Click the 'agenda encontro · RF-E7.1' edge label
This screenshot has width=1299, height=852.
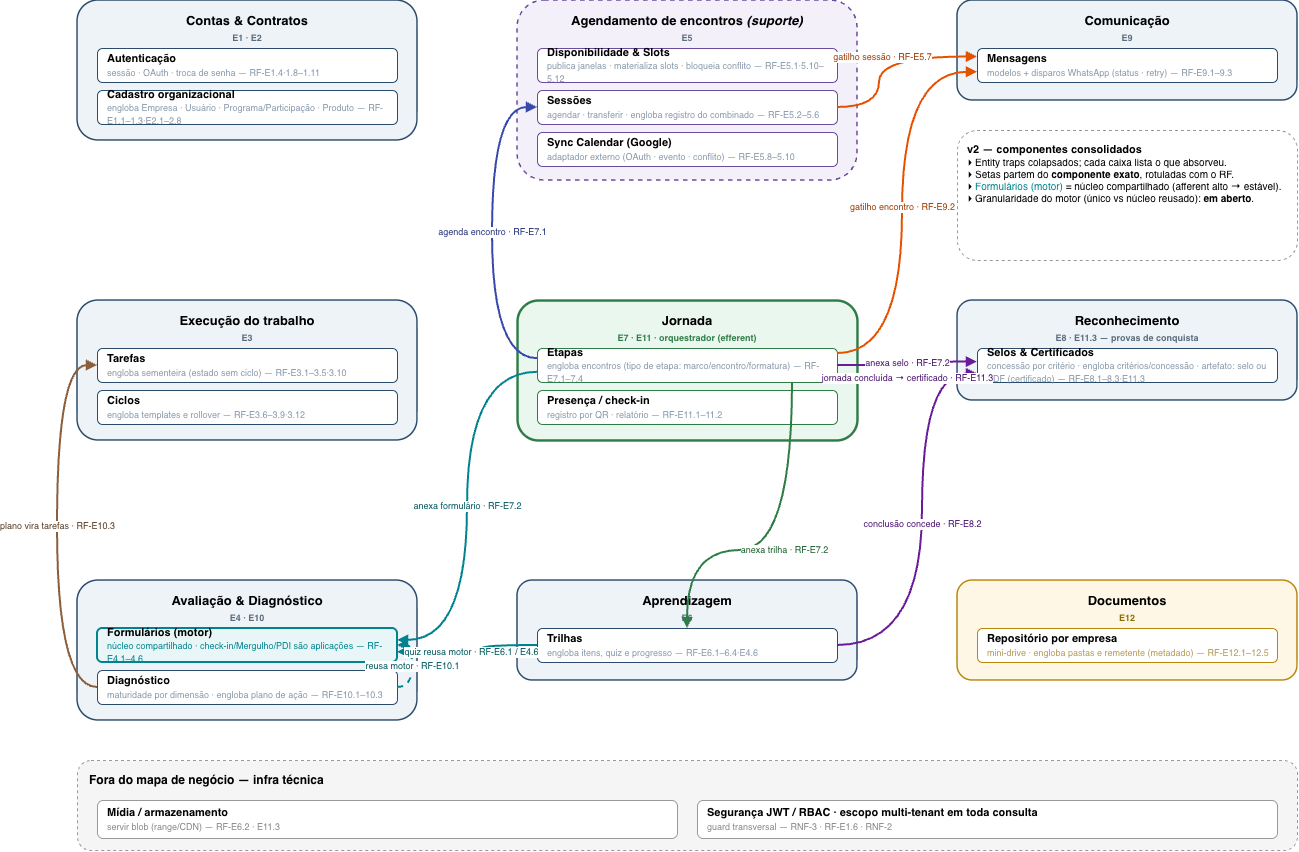tap(492, 231)
